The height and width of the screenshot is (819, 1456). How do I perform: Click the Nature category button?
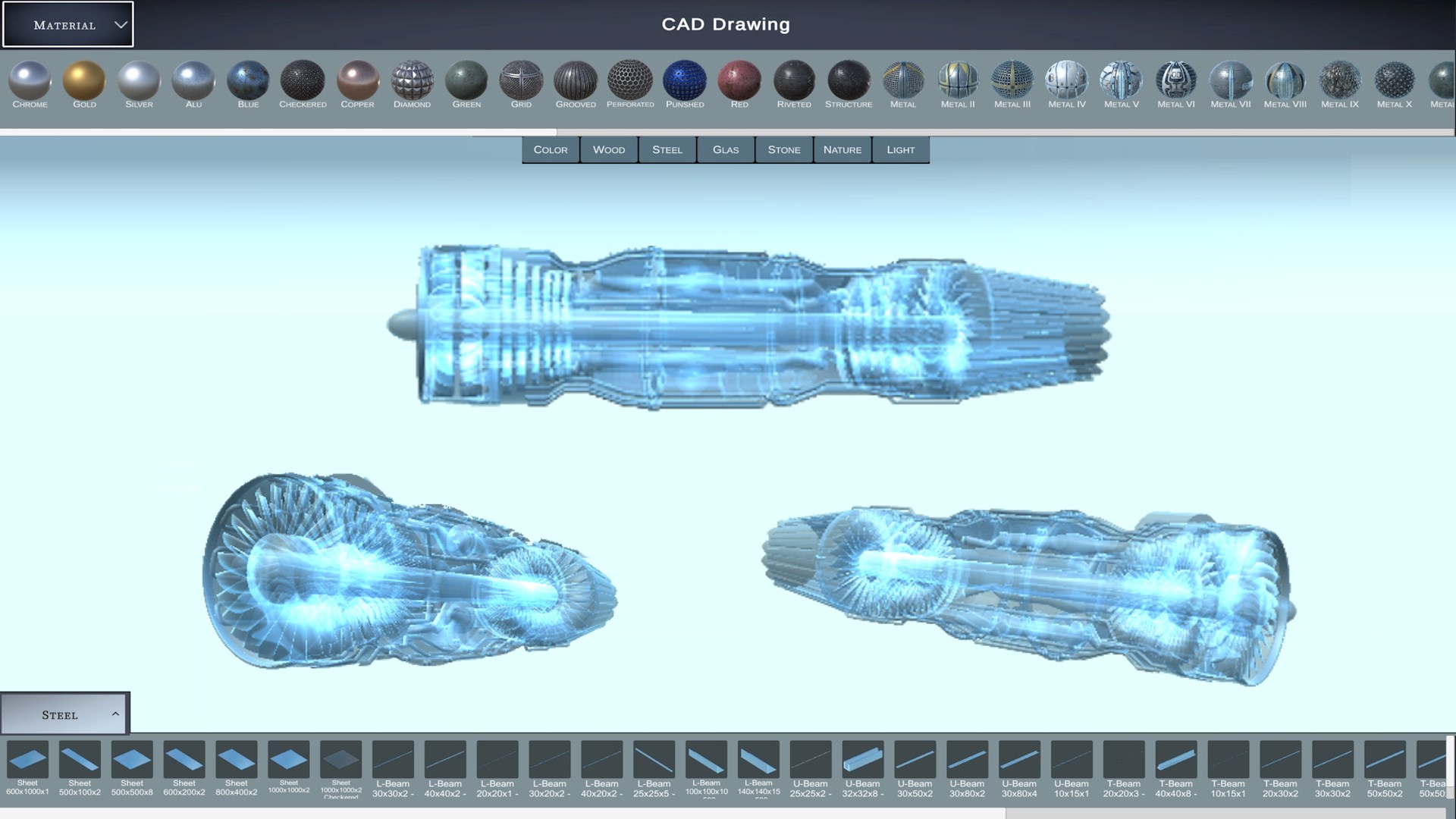pos(843,150)
